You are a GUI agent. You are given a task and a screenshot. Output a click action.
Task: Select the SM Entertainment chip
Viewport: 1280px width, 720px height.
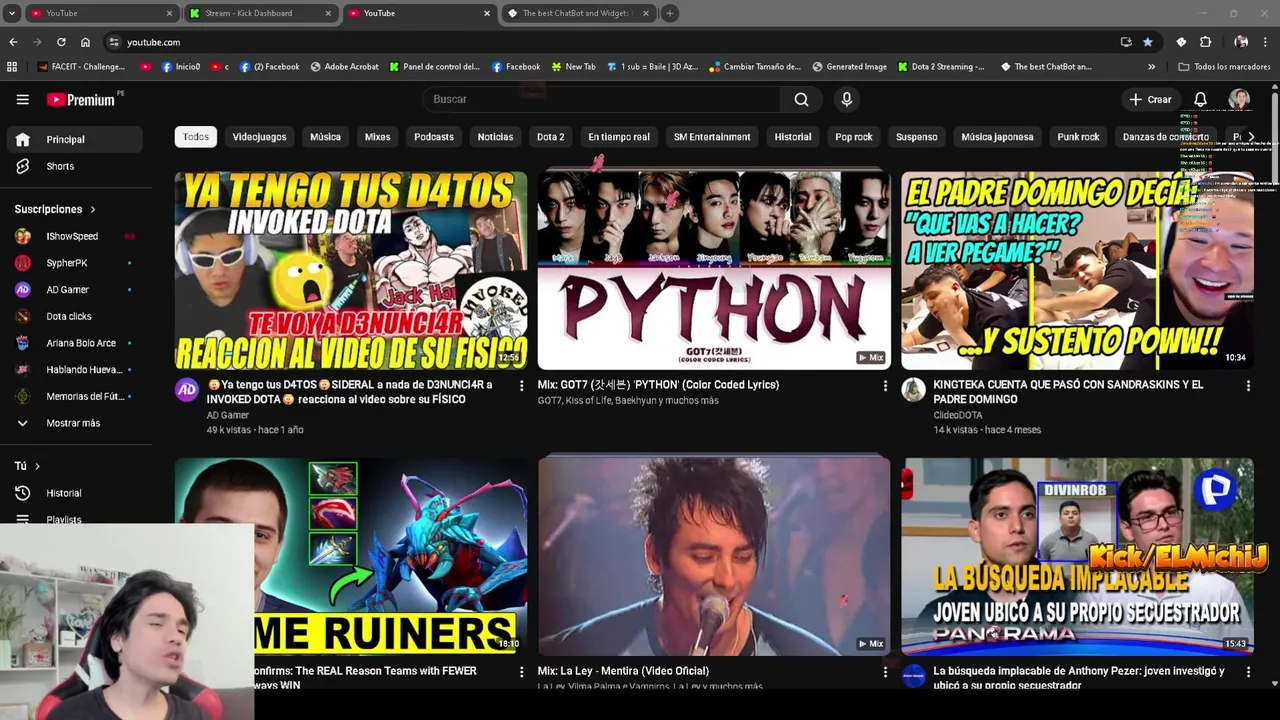pos(712,137)
